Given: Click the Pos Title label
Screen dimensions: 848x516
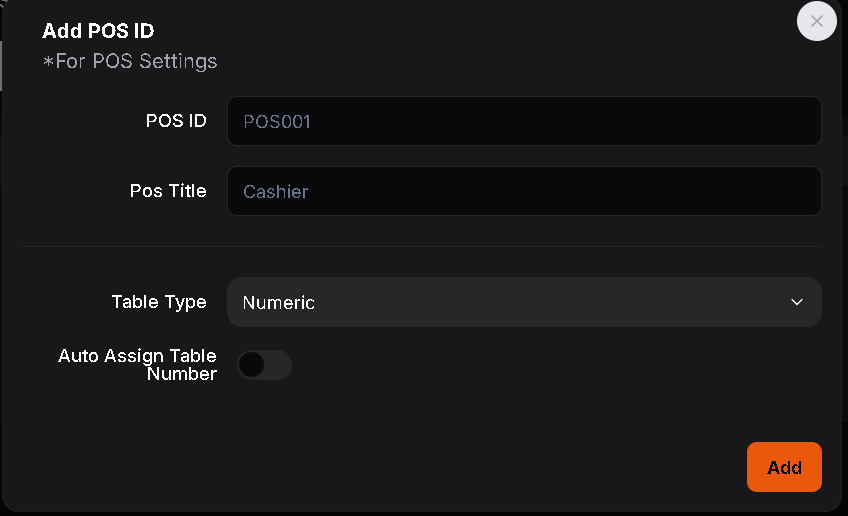Looking at the screenshot, I should 168,191.
